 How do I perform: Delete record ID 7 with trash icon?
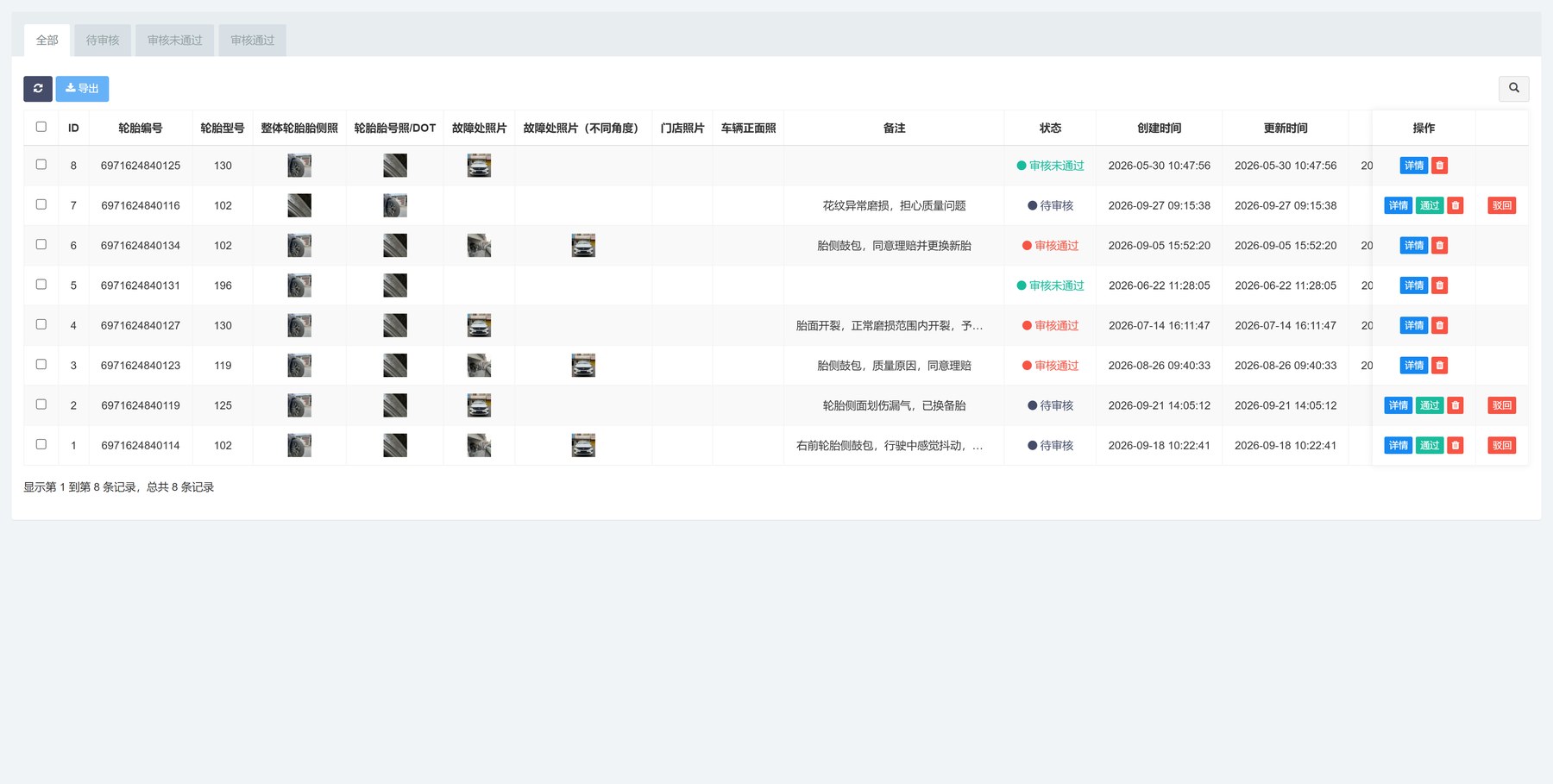tap(1456, 205)
